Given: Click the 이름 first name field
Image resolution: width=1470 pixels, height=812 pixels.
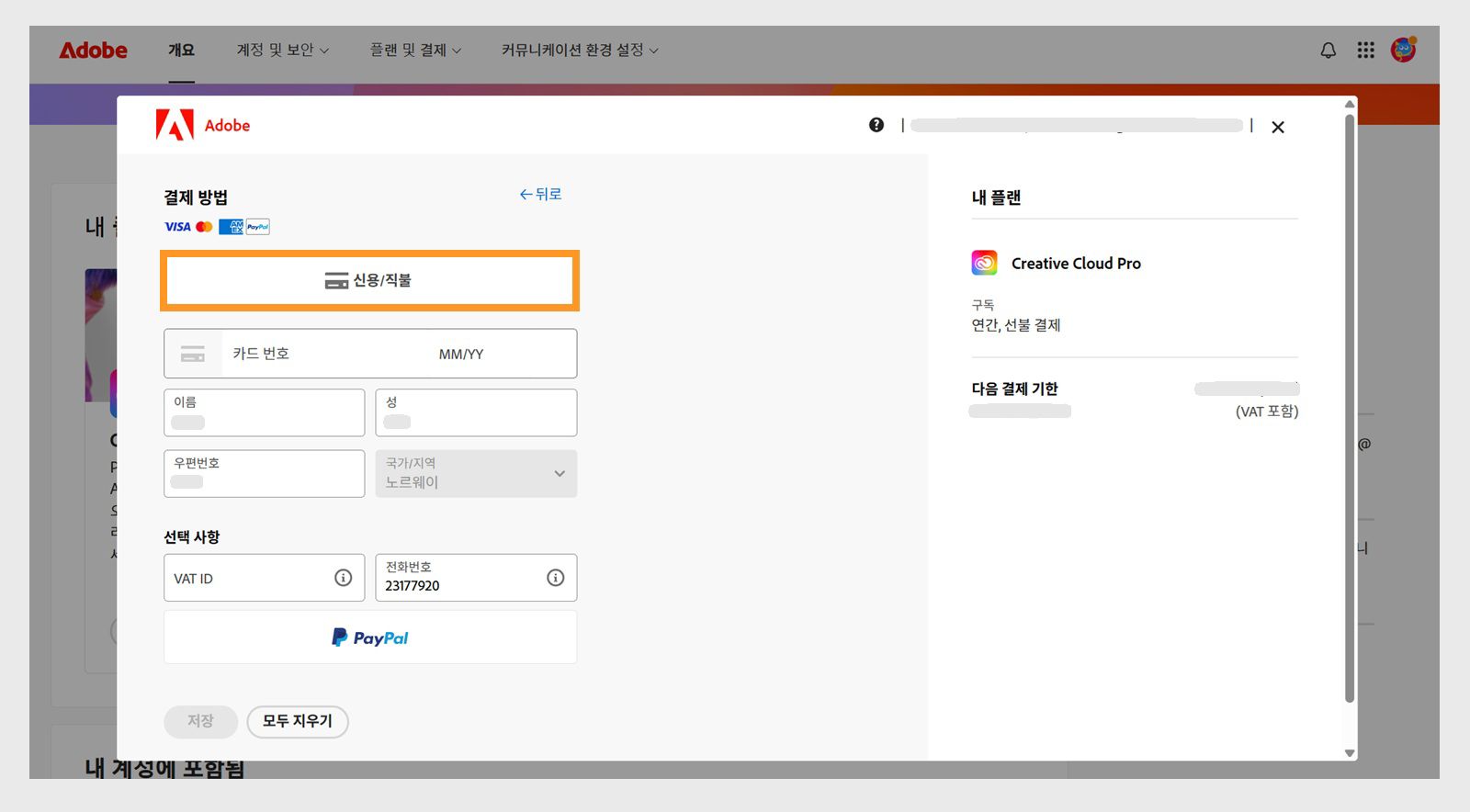Looking at the screenshot, I should pos(264,412).
